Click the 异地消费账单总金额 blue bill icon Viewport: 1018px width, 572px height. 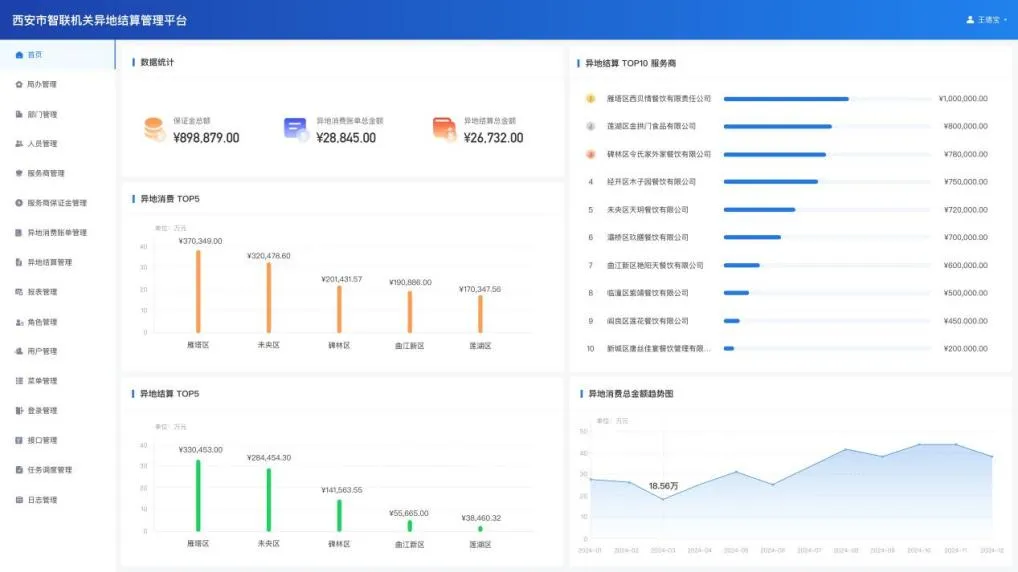296,129
